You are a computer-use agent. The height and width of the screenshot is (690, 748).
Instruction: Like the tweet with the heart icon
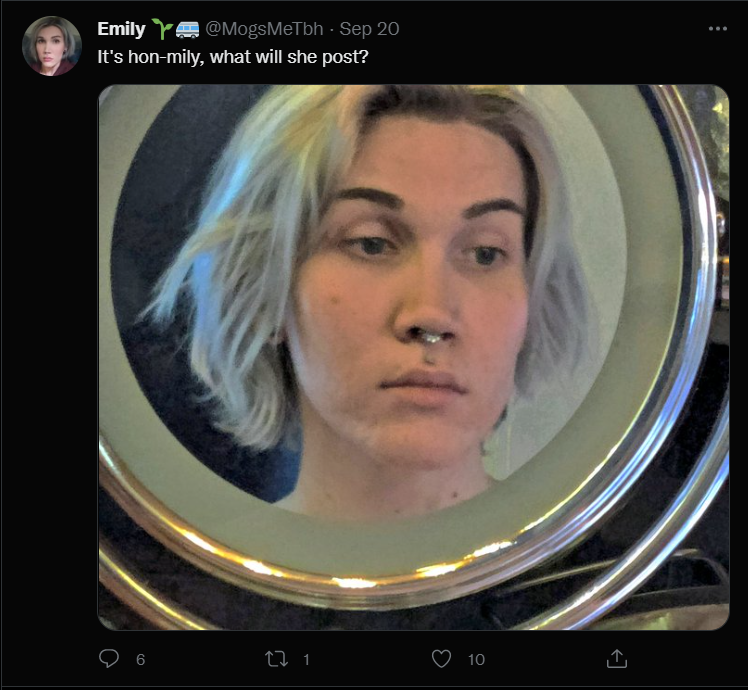click(x=441, y=659)
